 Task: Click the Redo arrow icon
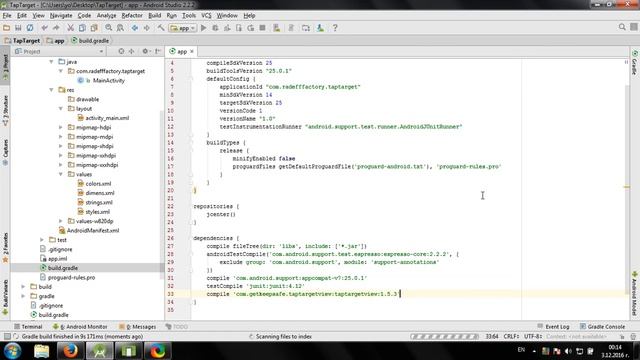click(56, 28)
